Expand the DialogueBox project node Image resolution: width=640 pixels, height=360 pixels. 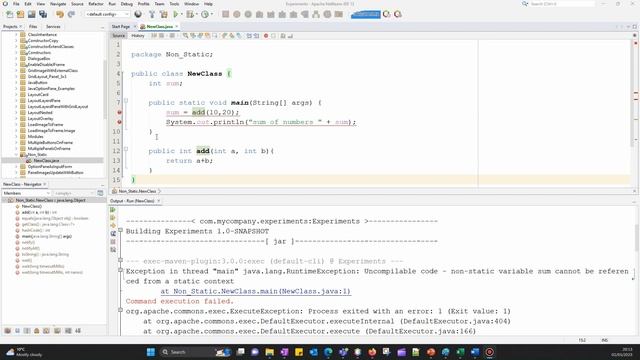pyautogui.click(x=16, y=58)
